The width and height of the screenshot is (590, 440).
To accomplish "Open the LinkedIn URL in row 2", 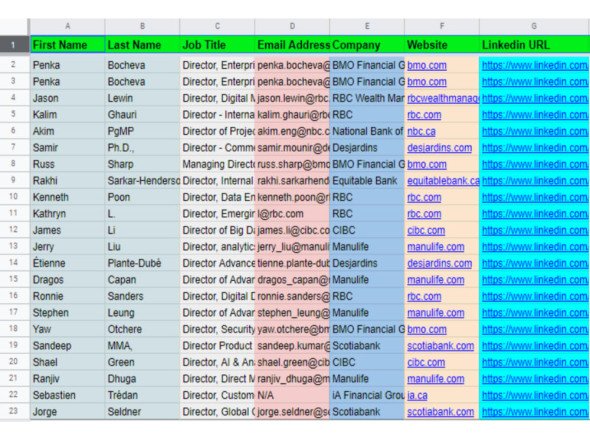I will pos(535,65).
